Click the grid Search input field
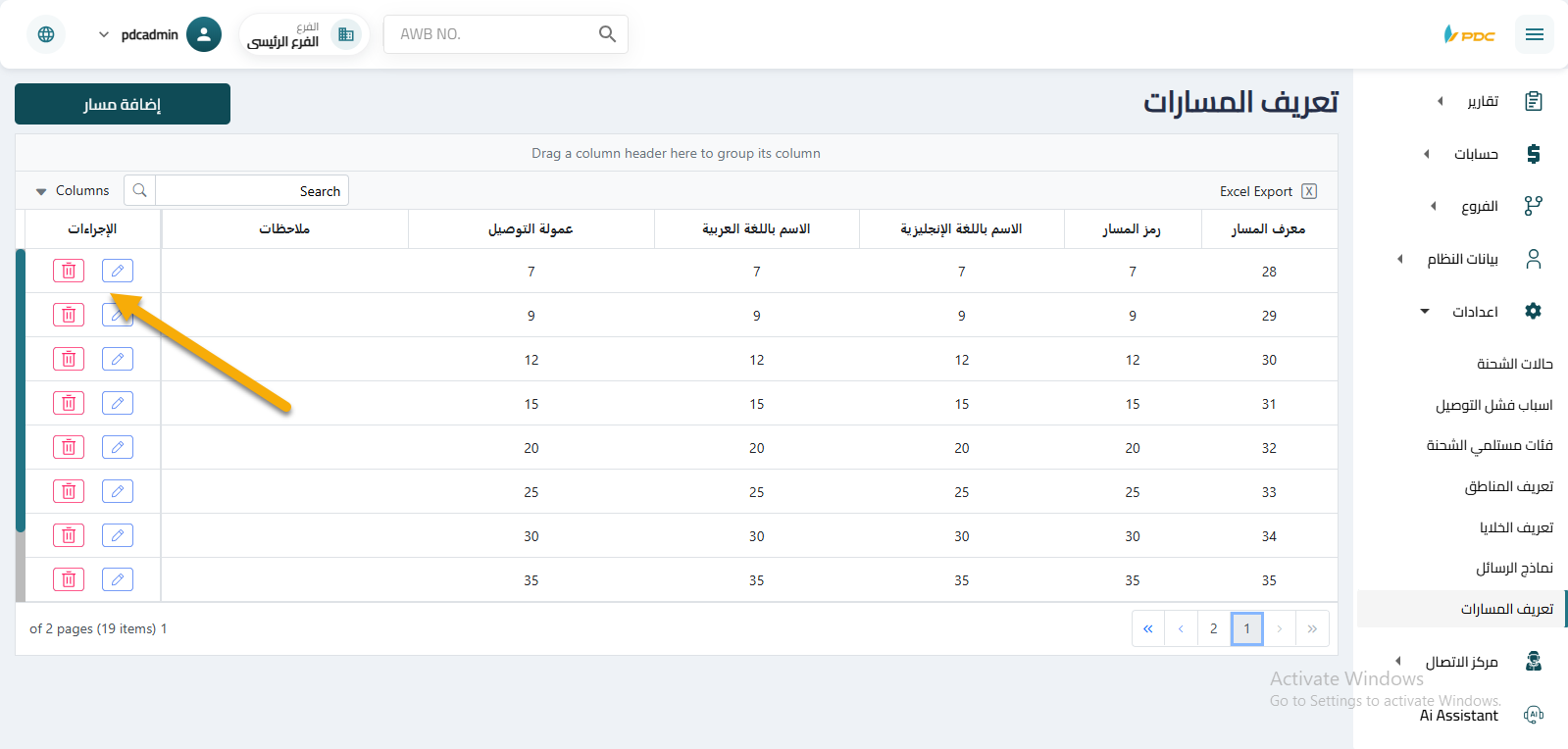 (251, 191)
